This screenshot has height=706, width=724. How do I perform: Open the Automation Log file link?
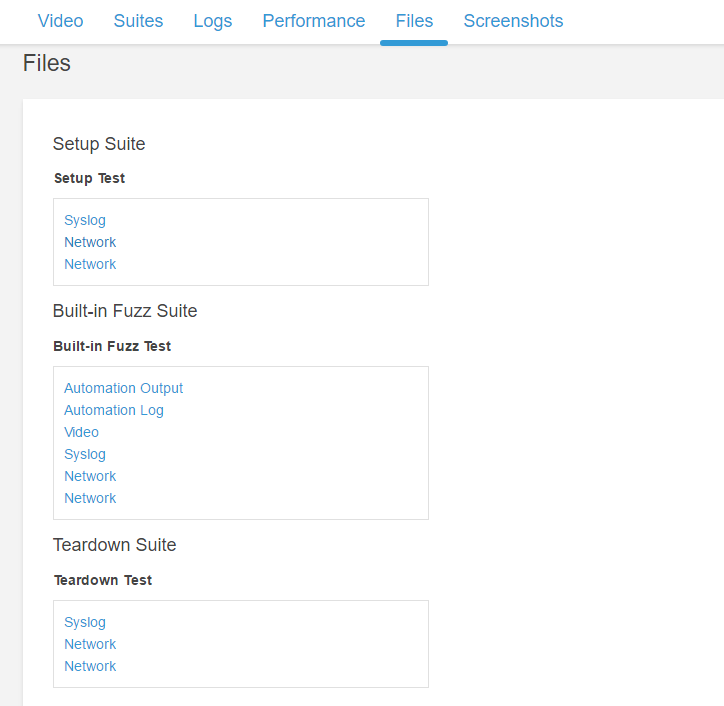(114, 410)
